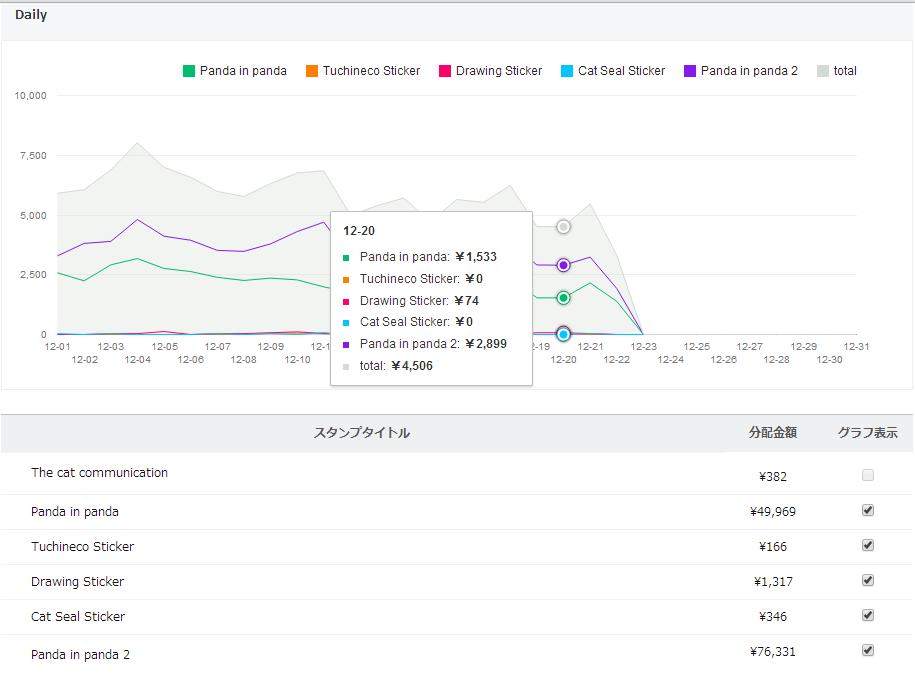
Task: Click the blue Cat Seal Sticker data point
Action: tap(563, 334)
